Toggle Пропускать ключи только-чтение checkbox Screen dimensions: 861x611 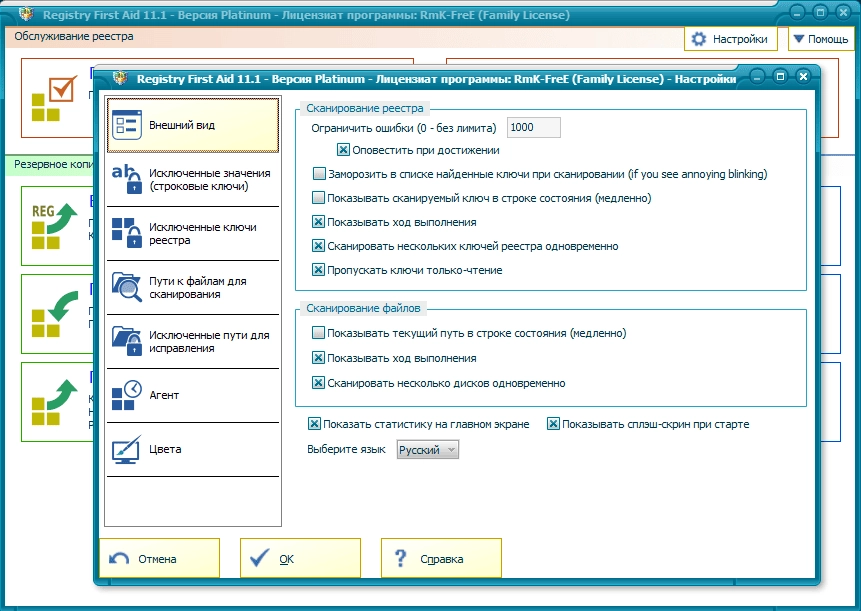[318, 270]
